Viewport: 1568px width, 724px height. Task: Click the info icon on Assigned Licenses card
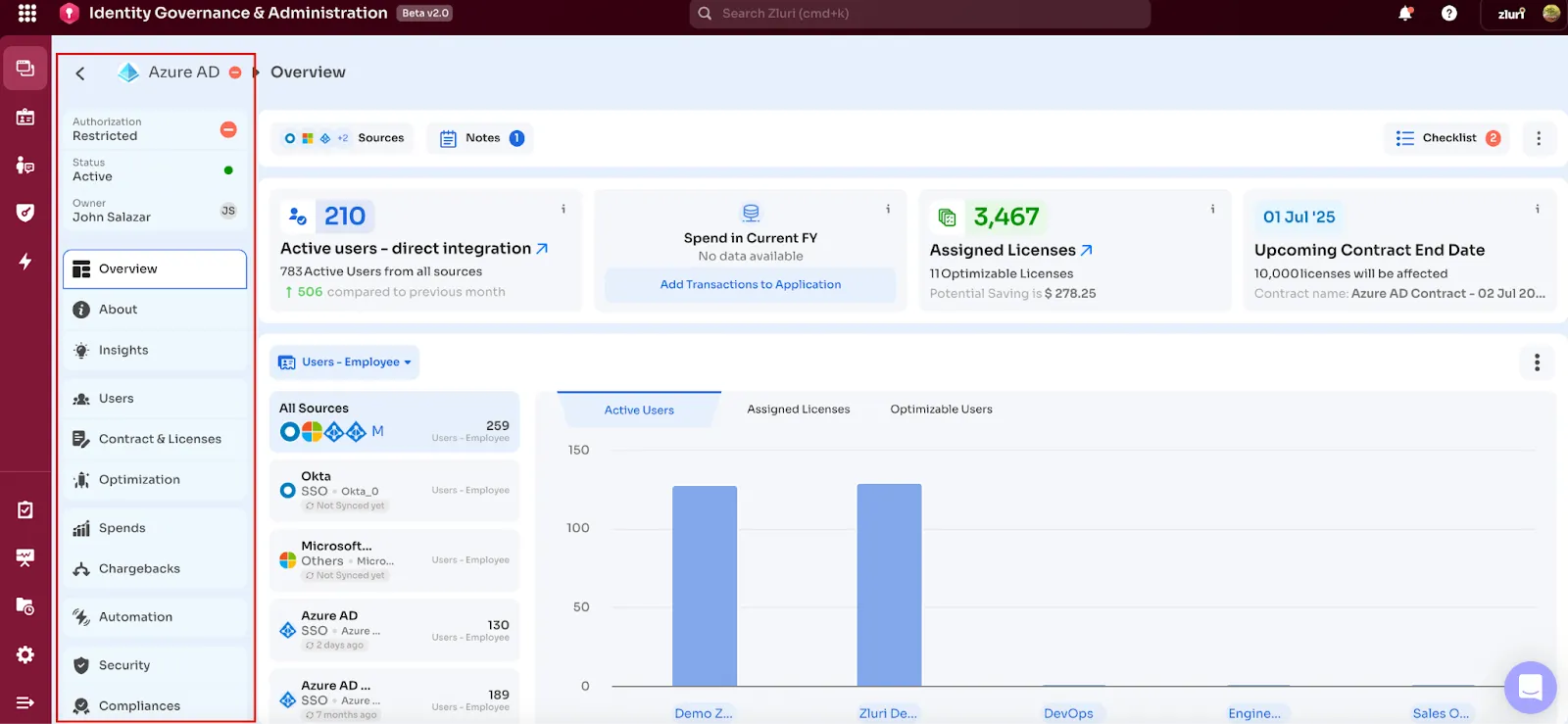click(x=1212, y=209)
